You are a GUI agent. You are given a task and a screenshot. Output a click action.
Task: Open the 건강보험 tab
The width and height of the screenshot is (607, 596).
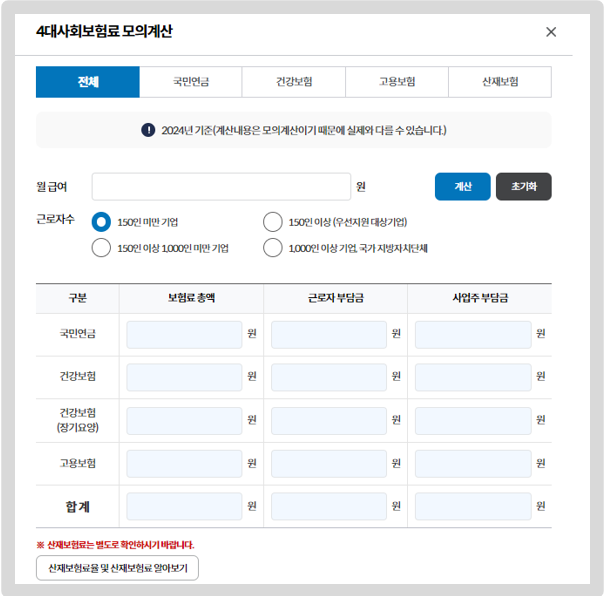(x=294, y=82)
